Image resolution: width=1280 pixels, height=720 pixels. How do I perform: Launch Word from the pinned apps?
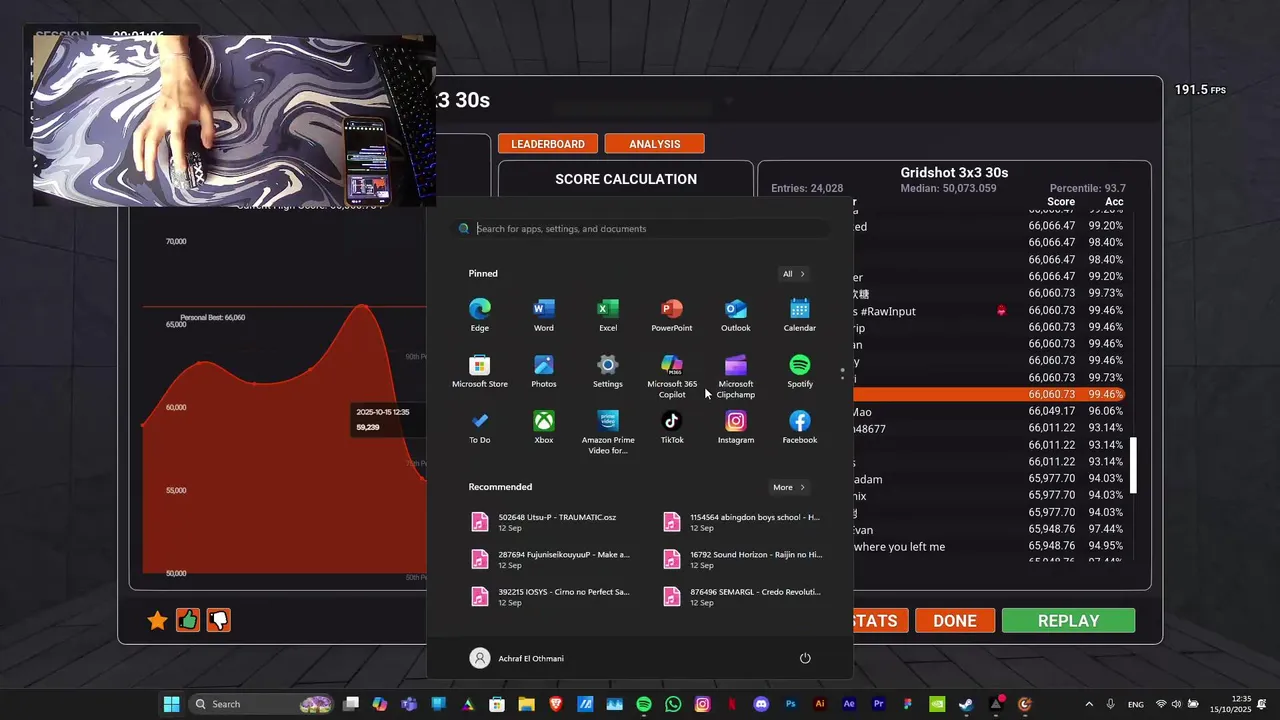click(x=544, y=315)
